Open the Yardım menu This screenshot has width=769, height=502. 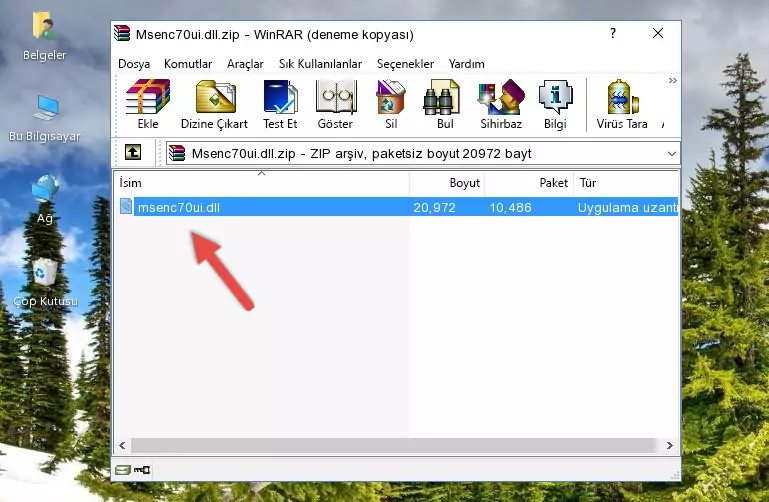466,64
